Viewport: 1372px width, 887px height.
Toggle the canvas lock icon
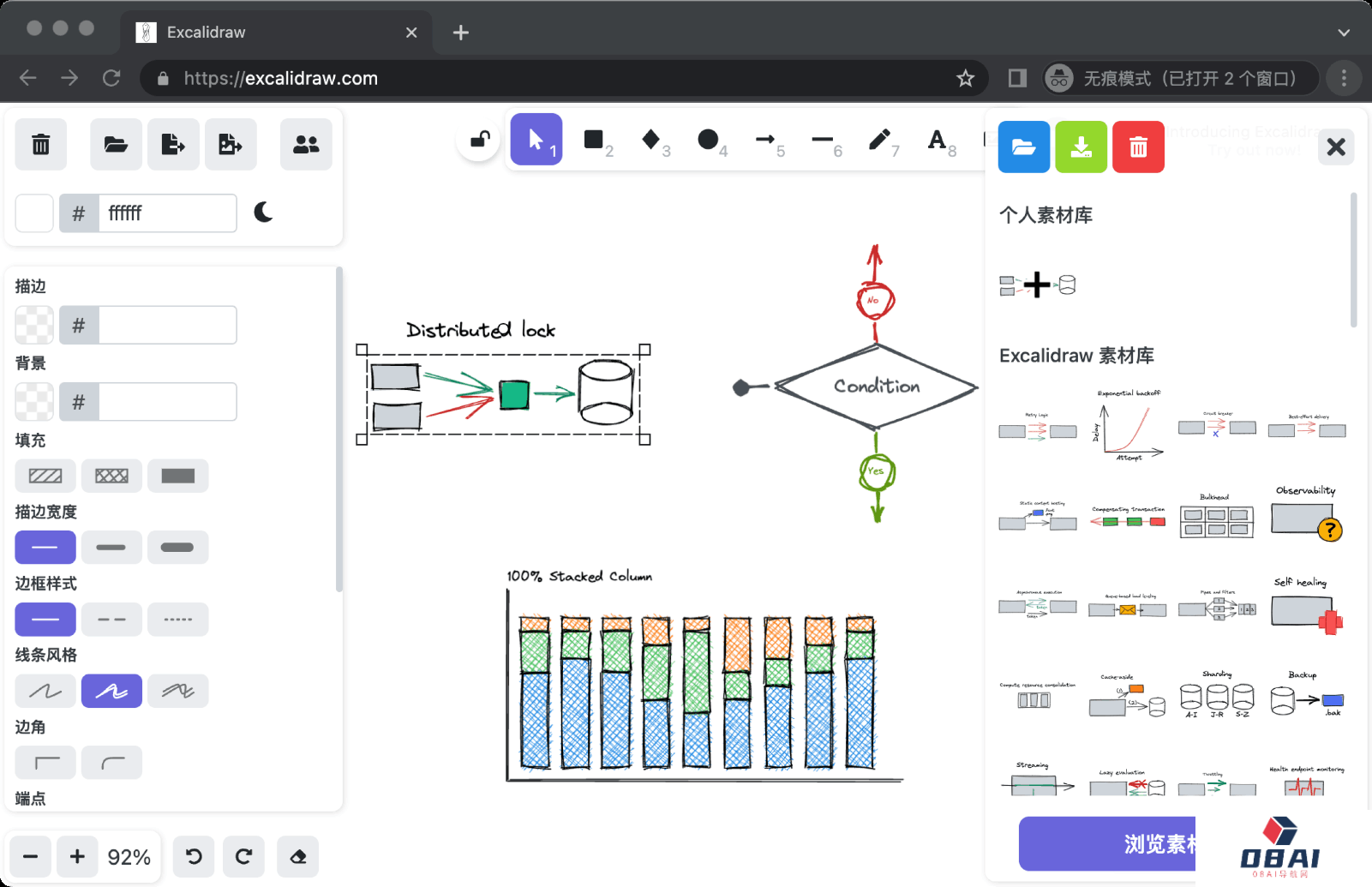click(480, 140)
